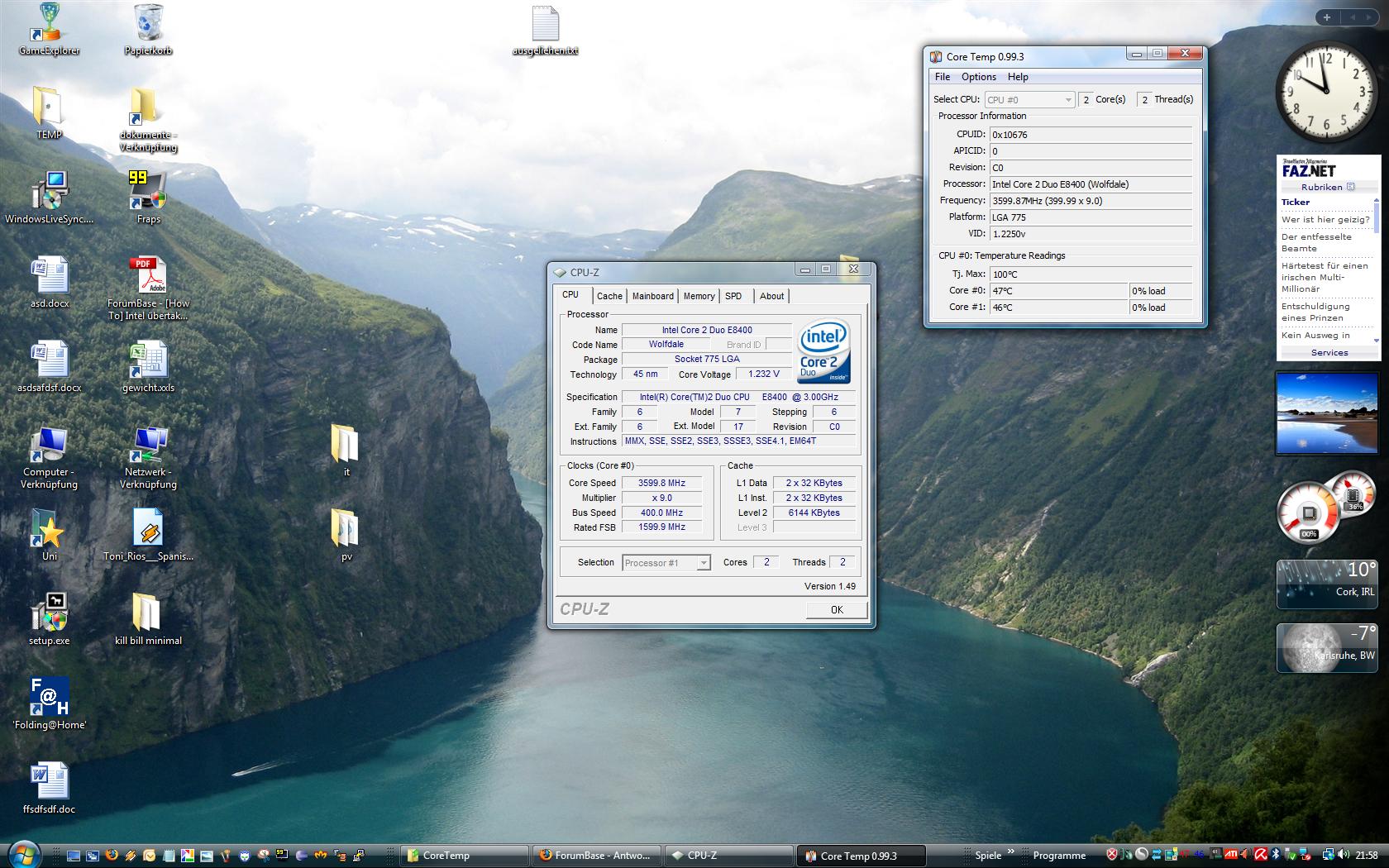Image resolution: width=1389 pixels, height=868 pixels.
Task: Select the 'it' folder on the desktop
Action: coord(346,451)
